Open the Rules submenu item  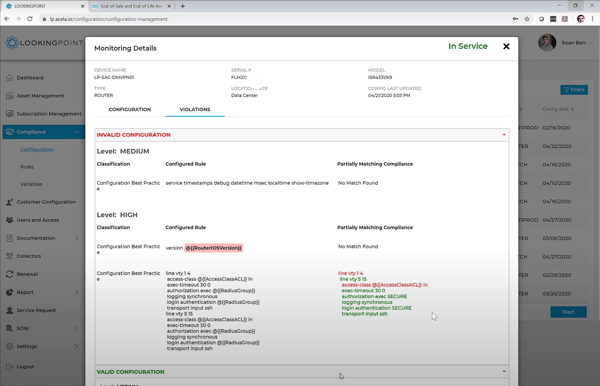[27, 167]
